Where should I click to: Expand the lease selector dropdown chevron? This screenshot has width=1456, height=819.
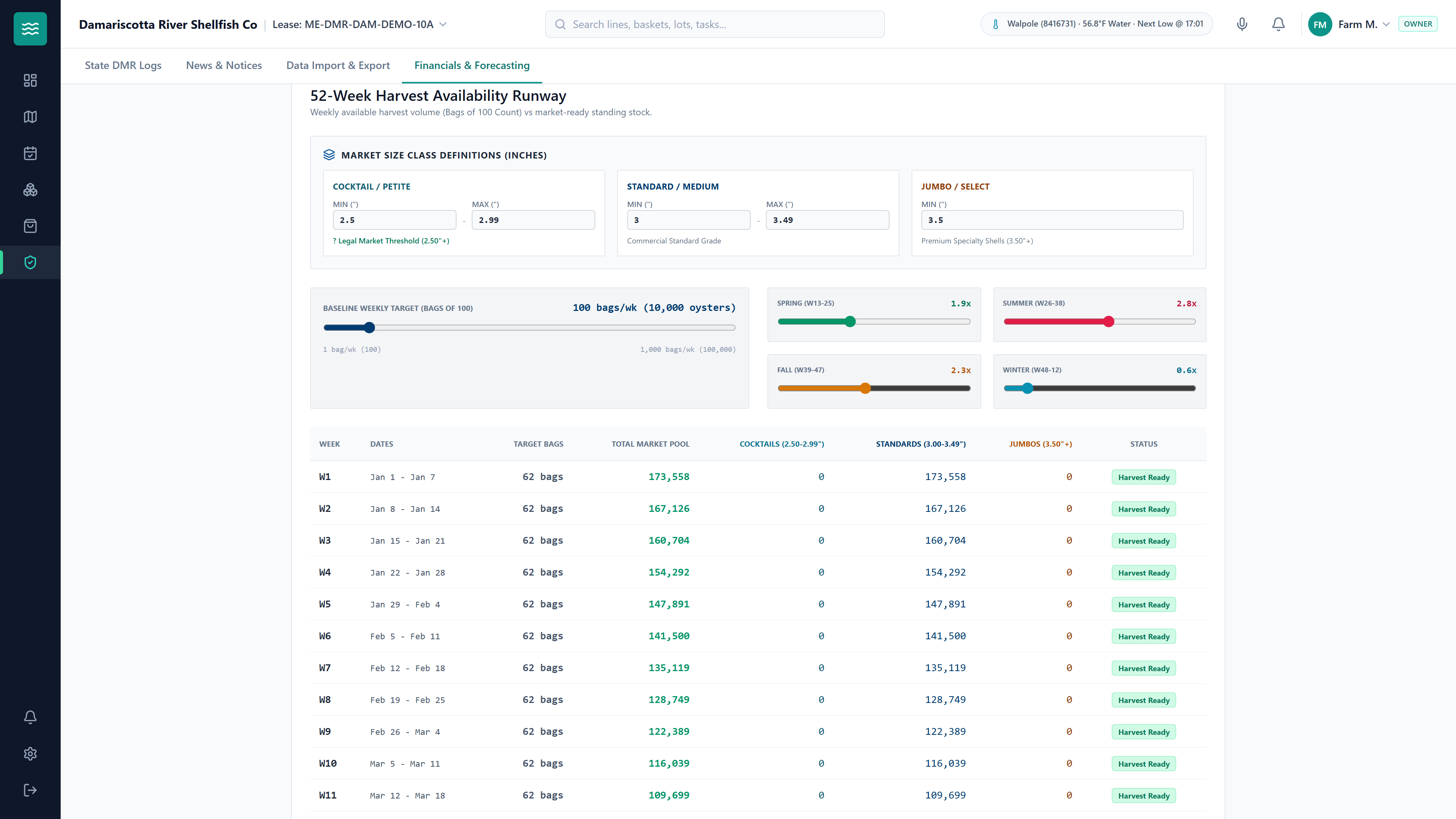pyautogui.click(x=443, y=24)
